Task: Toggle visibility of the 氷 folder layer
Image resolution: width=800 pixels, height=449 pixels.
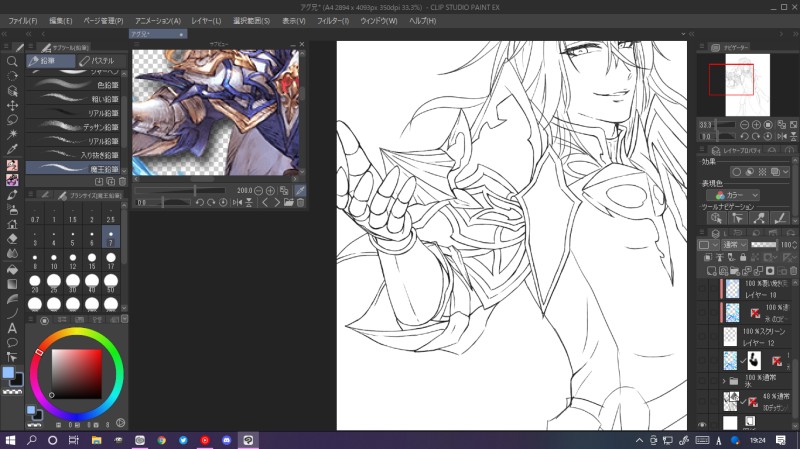Action: pos(703,381)
